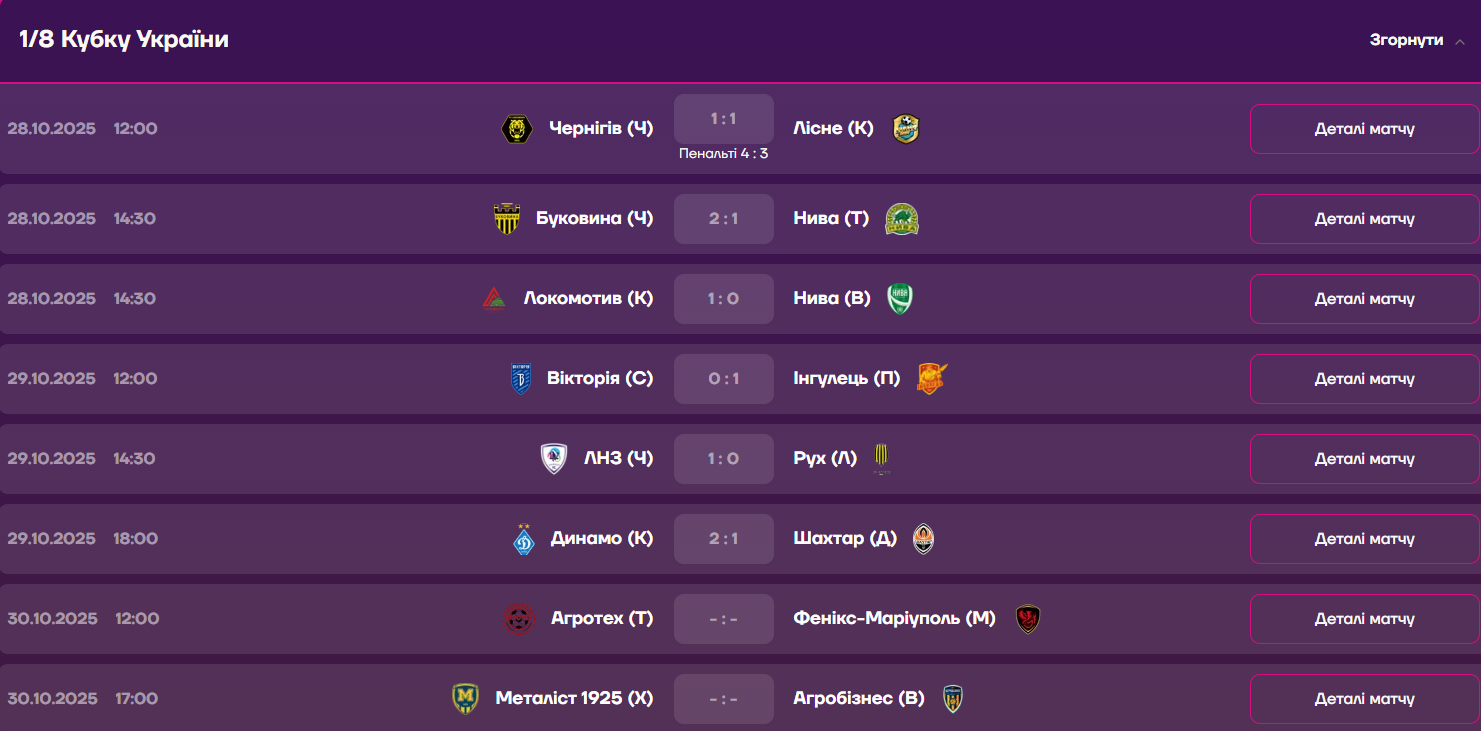Click the Фенікс-Маріуполь (М) team logo
Viewport: 1481px width, 731px height.
click(1028, 619)
